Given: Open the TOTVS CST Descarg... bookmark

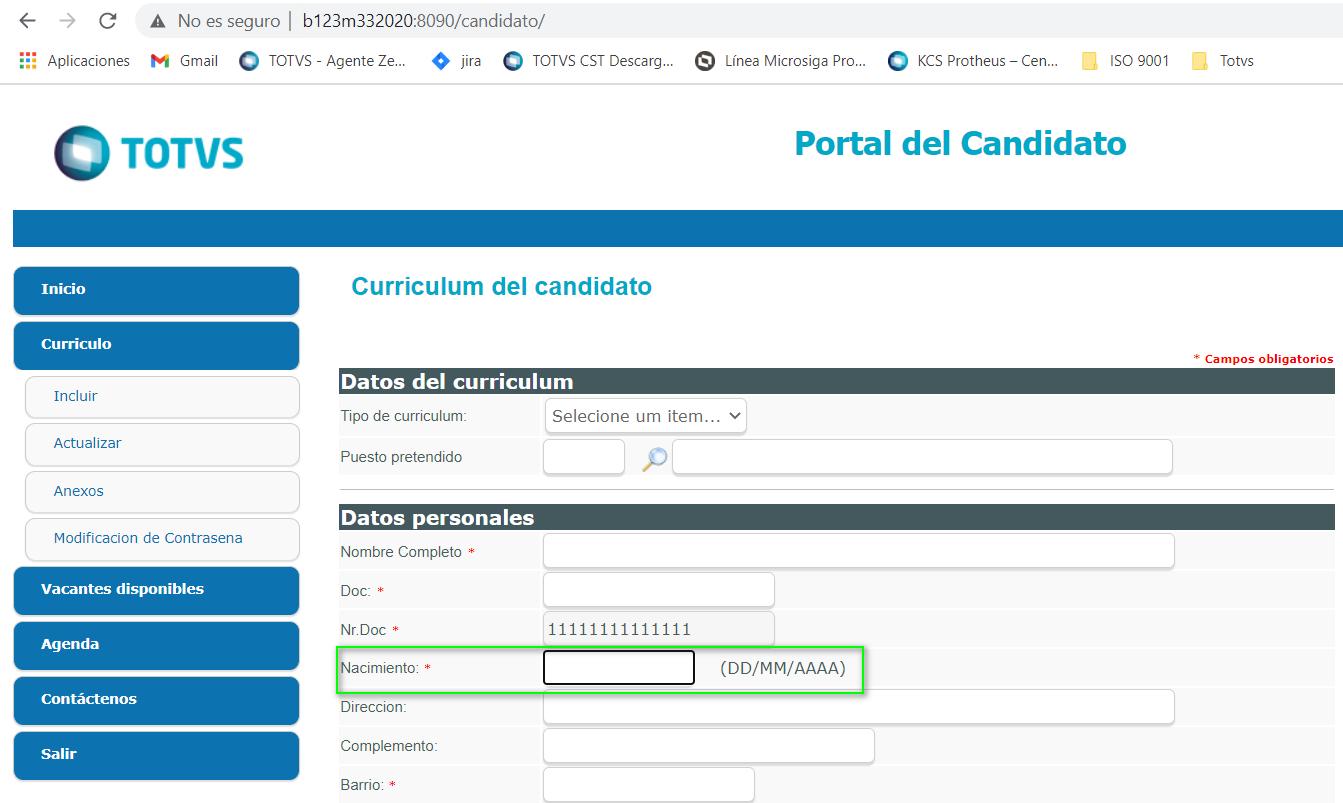Looking at the screenshot, I should coord(588,61).
